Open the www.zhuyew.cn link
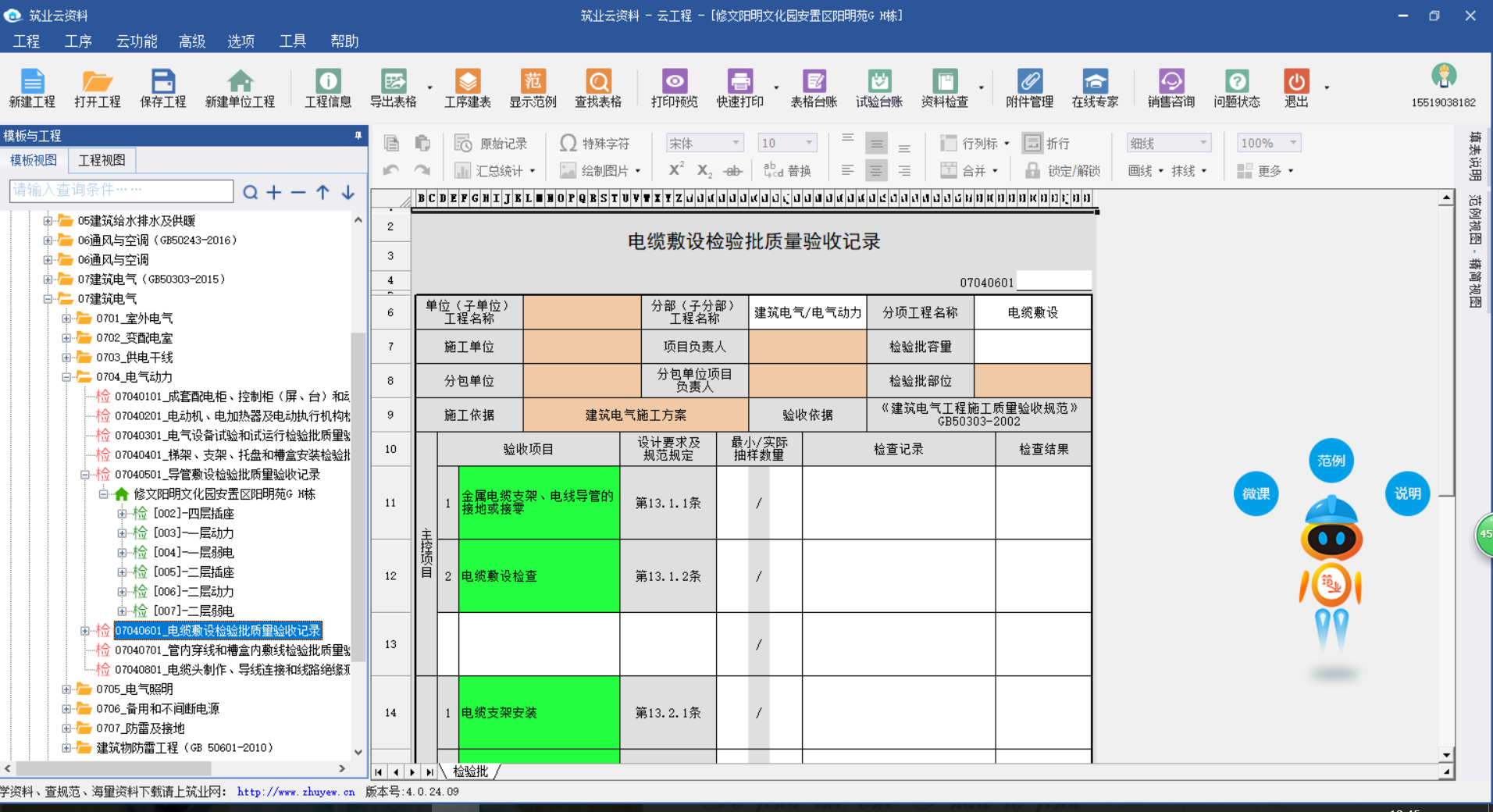This screenshot has width=1493, height=812. (296, 792)
